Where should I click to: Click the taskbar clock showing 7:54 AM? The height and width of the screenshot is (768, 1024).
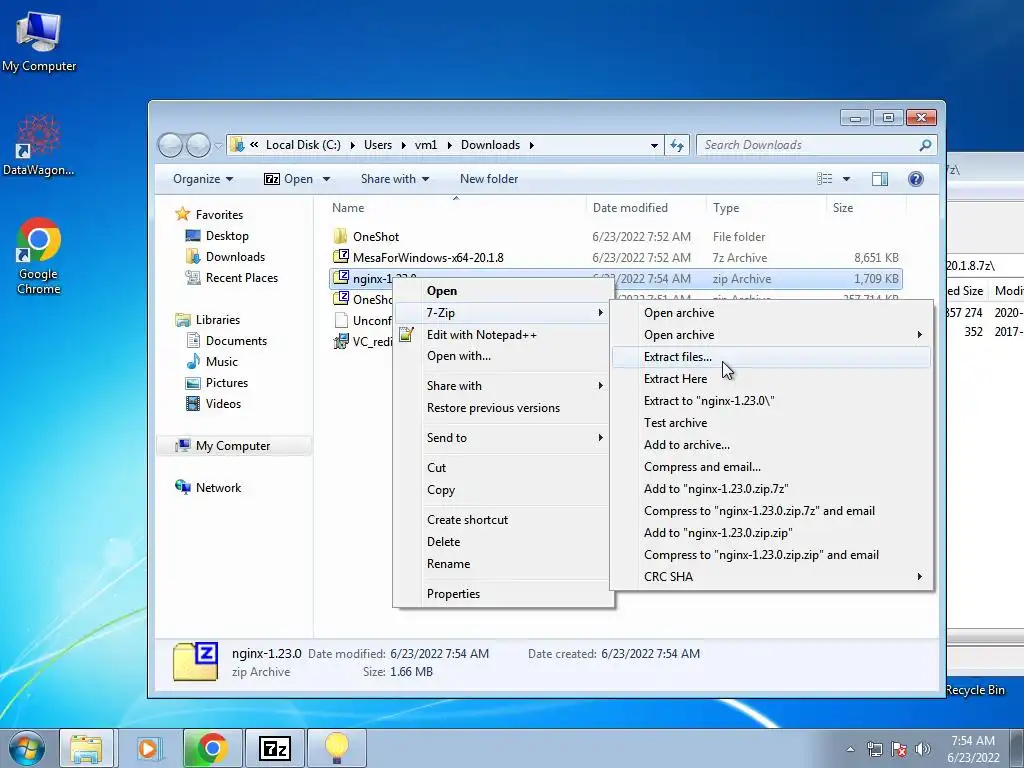(x=972, y=749)
